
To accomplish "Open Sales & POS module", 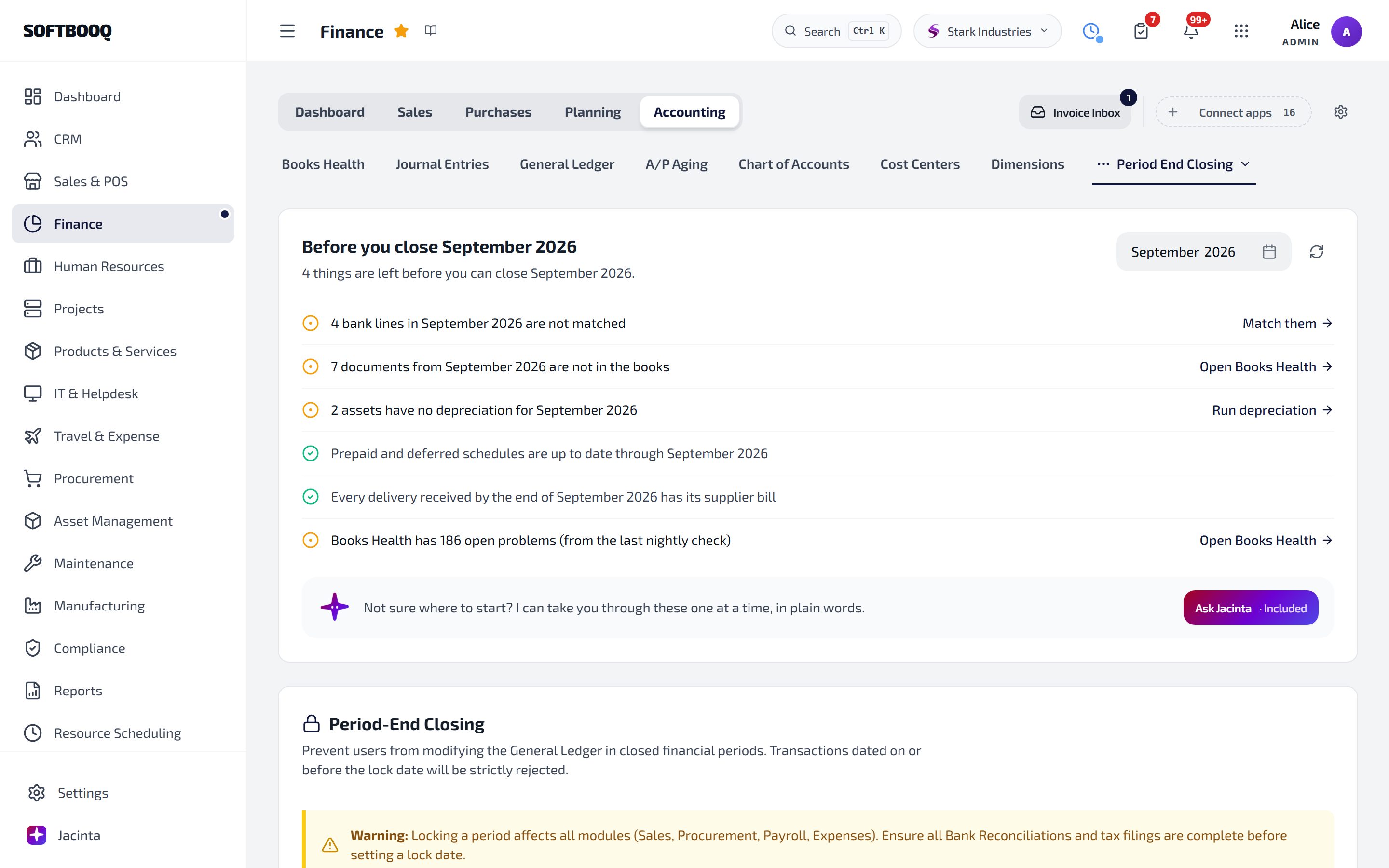I will point(123,181).
